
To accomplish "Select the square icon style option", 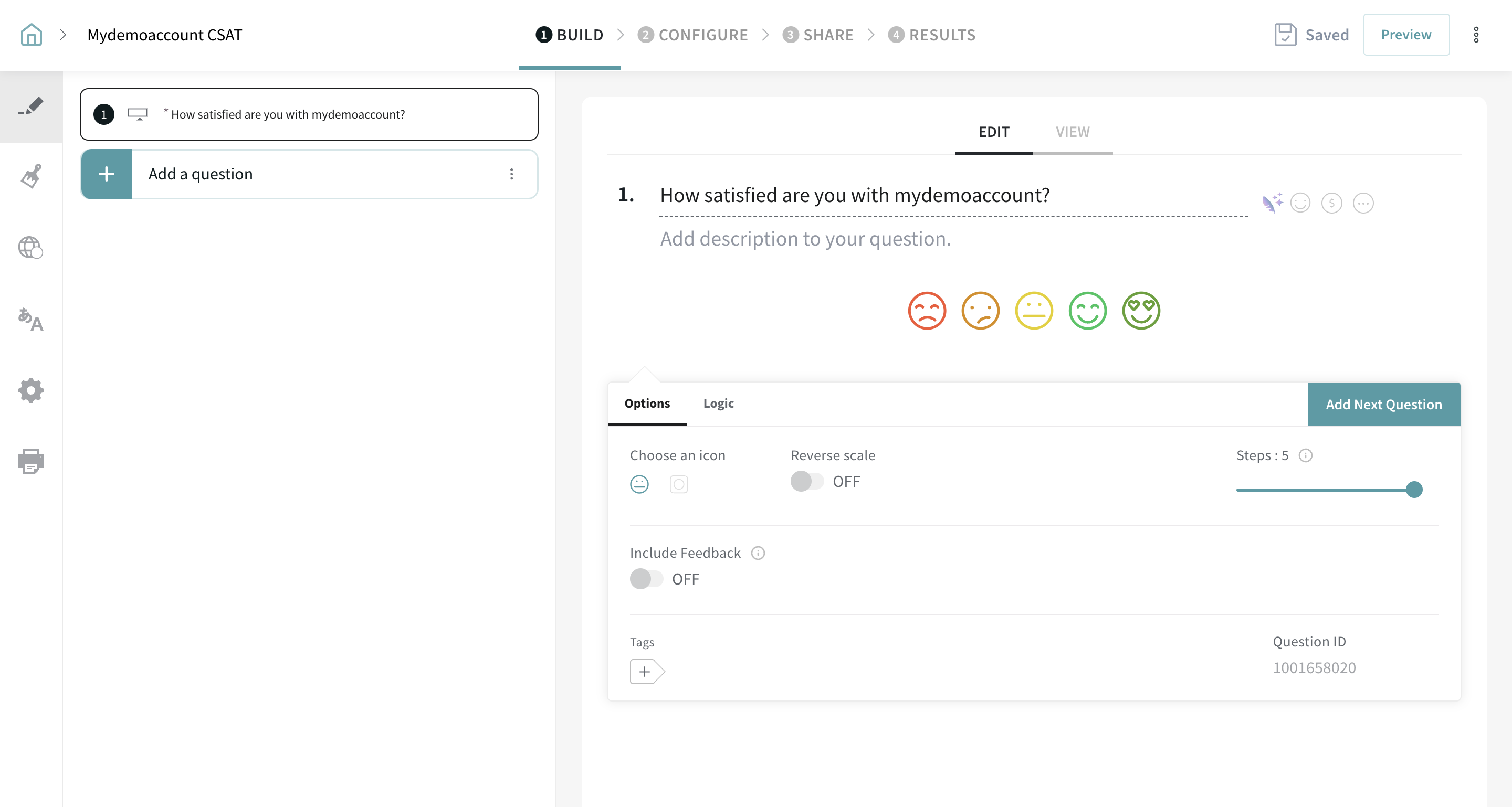I will 678,484.
